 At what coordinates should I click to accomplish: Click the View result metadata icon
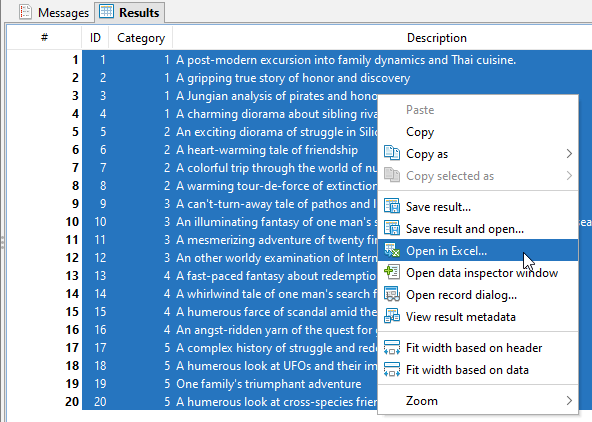(x=392, y=316)
